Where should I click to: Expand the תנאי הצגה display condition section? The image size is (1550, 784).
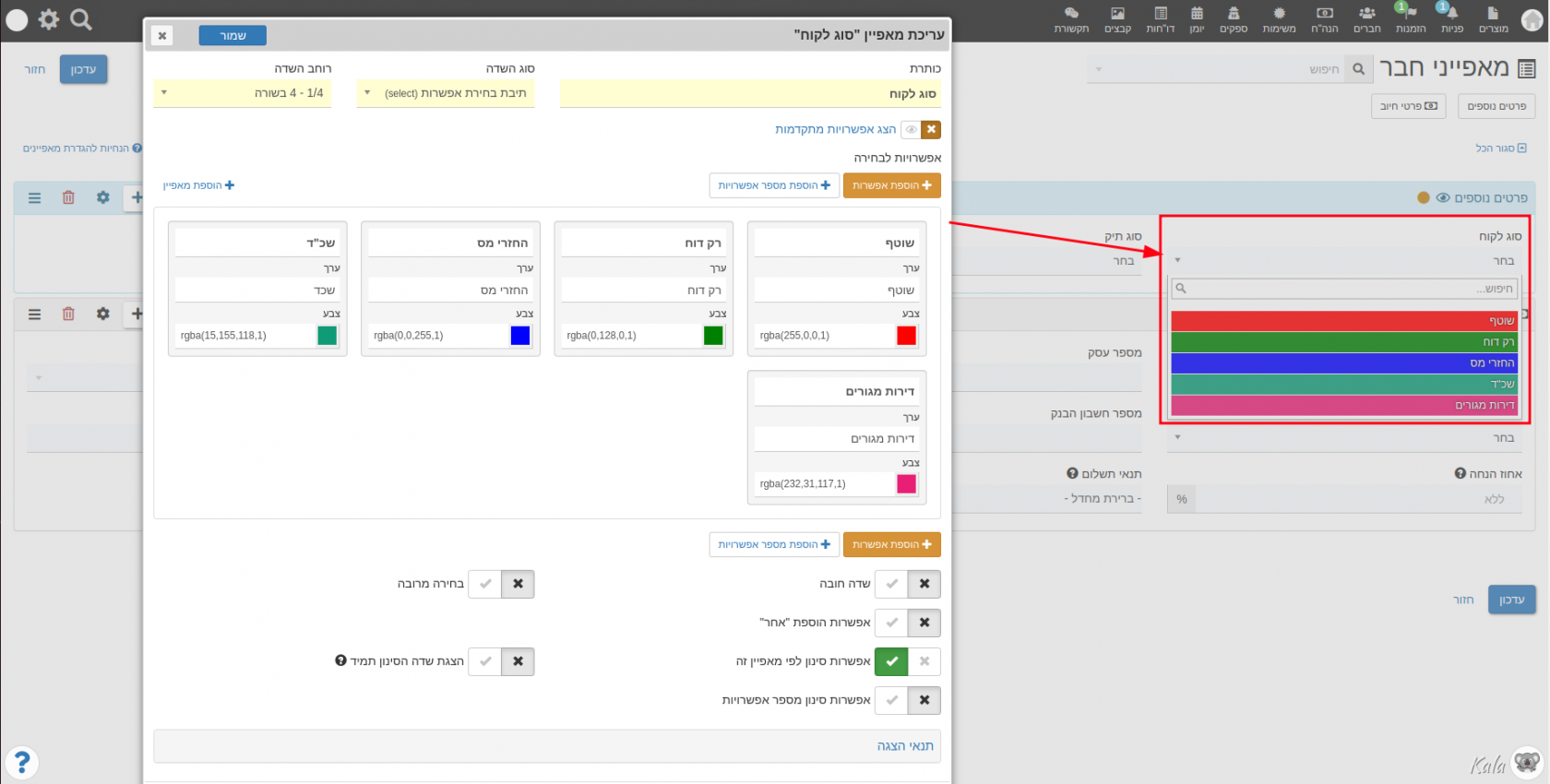(x=904, y=746)
